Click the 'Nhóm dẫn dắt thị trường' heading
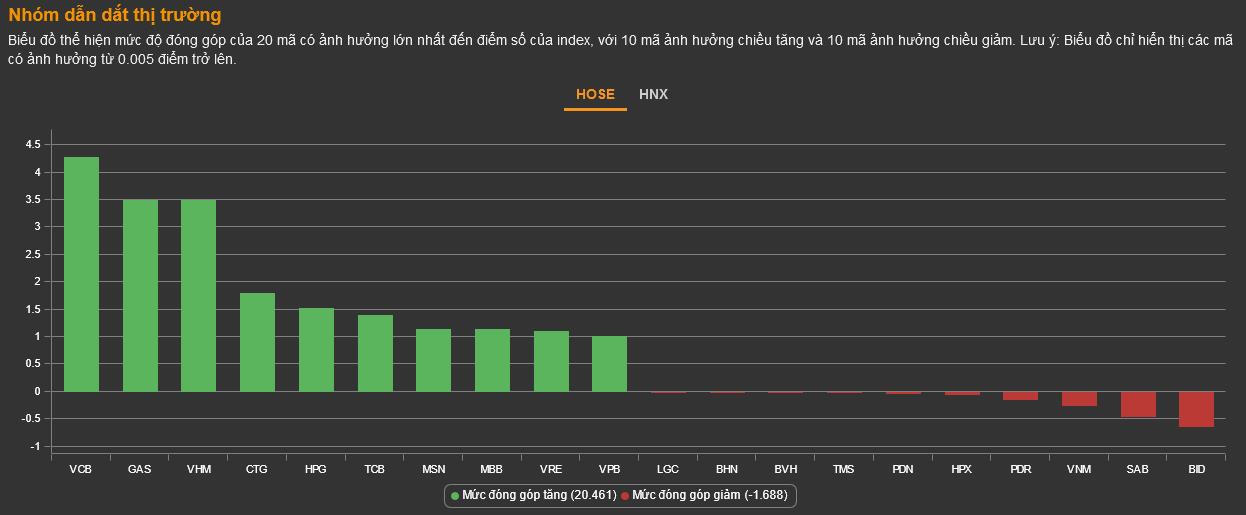This screenshot has width=1246, height=515. [x=115, y=15]
